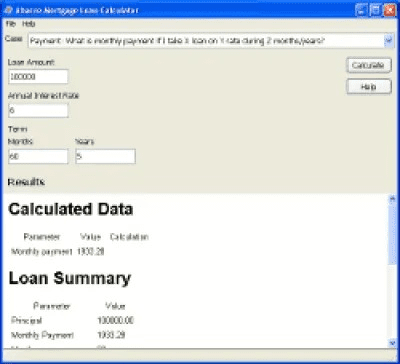Select the 'Calculated Data' heading
The width and height of the screenshot is (400, 364).
pyautogui.click(x=71, y=209)
